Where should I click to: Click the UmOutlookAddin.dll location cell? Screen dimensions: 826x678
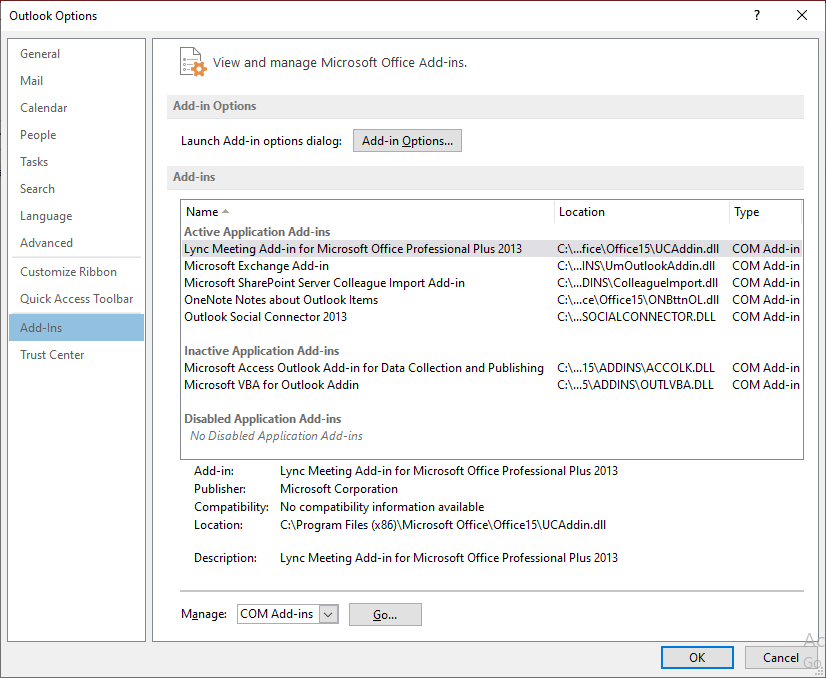(x=636, y=266)
